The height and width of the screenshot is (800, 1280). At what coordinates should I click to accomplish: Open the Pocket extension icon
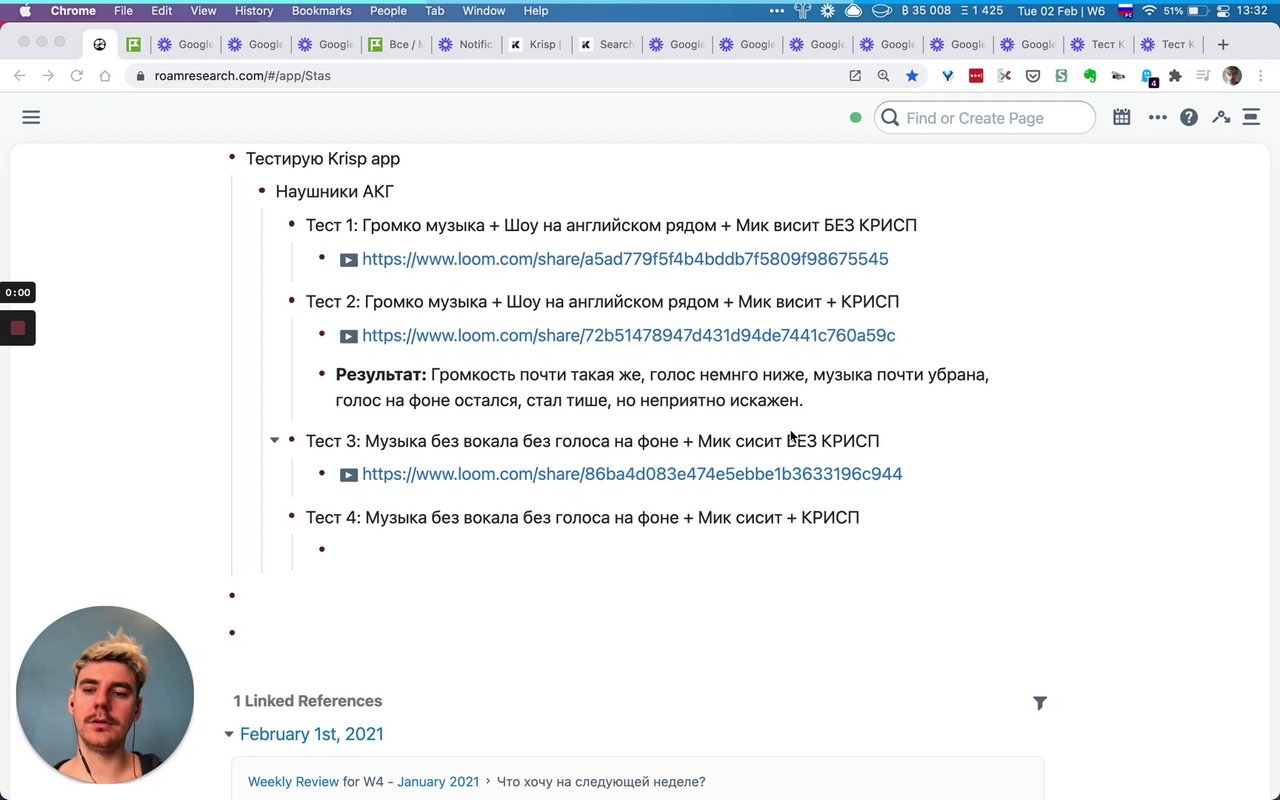coord(1033,75)
